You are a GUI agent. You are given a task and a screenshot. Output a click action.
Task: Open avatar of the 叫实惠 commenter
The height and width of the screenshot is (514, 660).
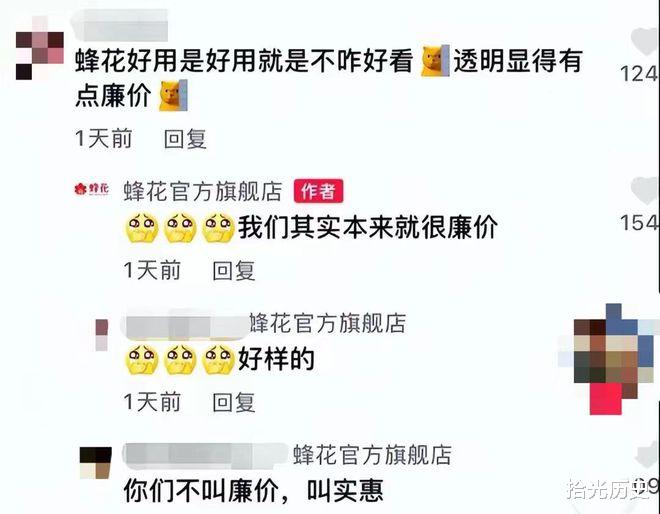click(96, 463)
